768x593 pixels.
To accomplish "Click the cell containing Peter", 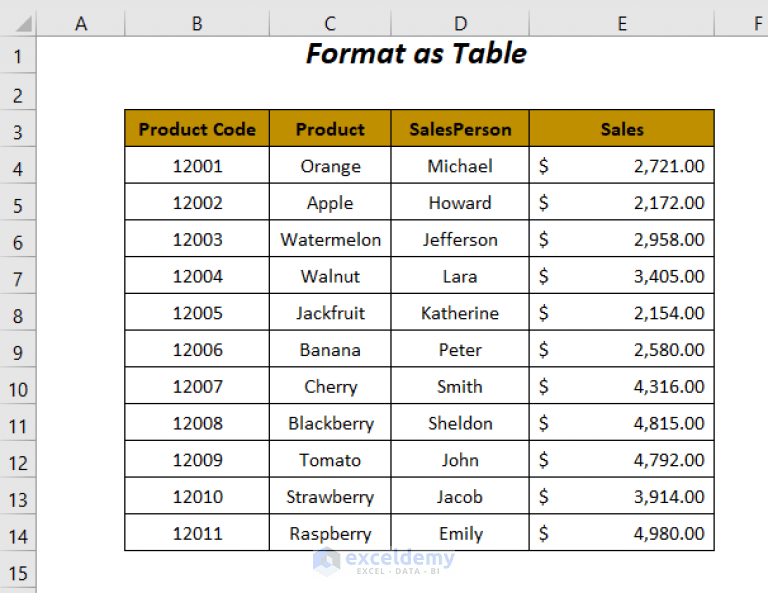I will [460, 349].
